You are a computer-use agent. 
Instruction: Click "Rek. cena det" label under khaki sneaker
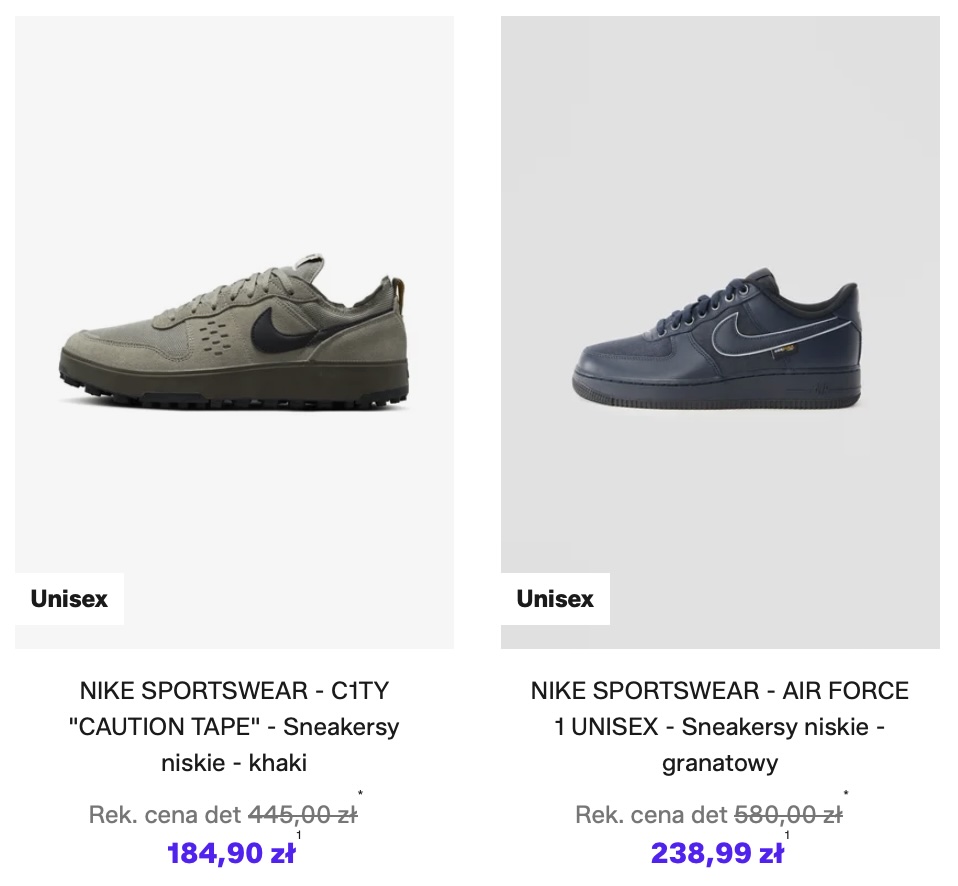click(x=164, y=815)
